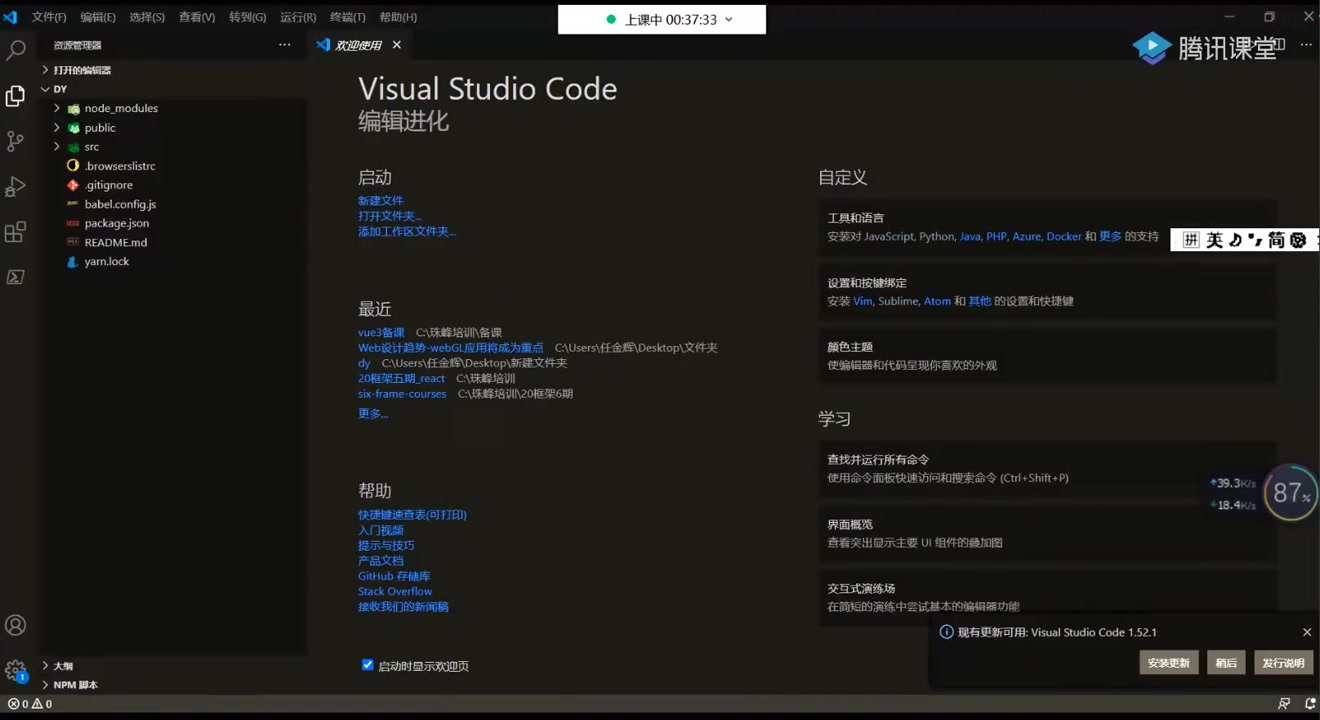This screenshot has height=720, width=1320.
Task: Click the 打开文件夹... link
Action: click(x=390, y=216)
